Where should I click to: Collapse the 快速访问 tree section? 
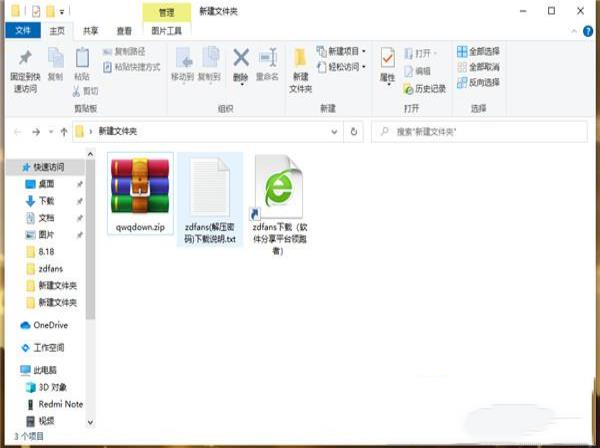pos(11,167)
